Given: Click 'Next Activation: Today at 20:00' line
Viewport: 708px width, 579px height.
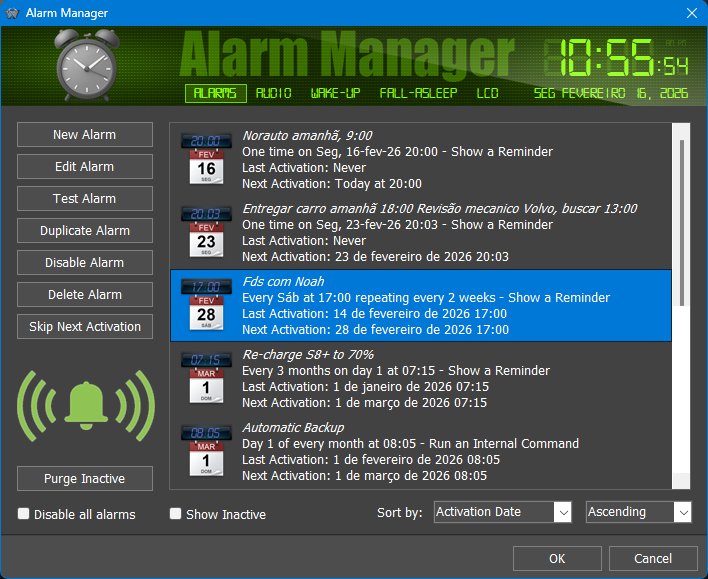Looking at the screenshot, I should point(332,184).
